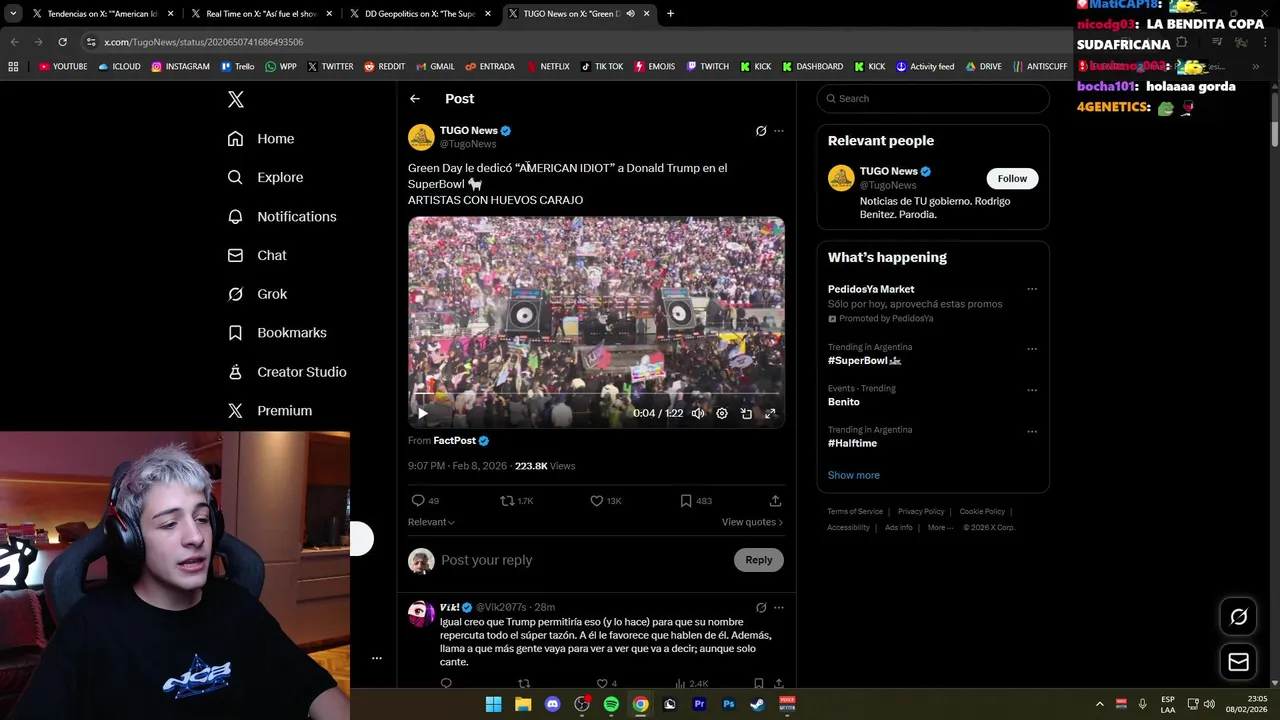Go to Home in sidebar

coord(261,139)
